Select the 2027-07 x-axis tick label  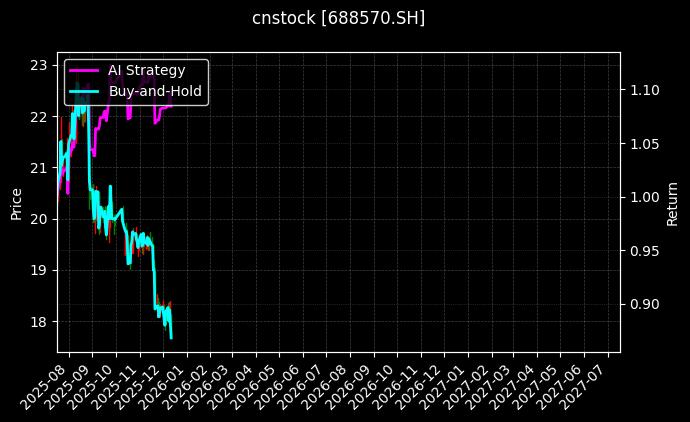coord(588,383)
